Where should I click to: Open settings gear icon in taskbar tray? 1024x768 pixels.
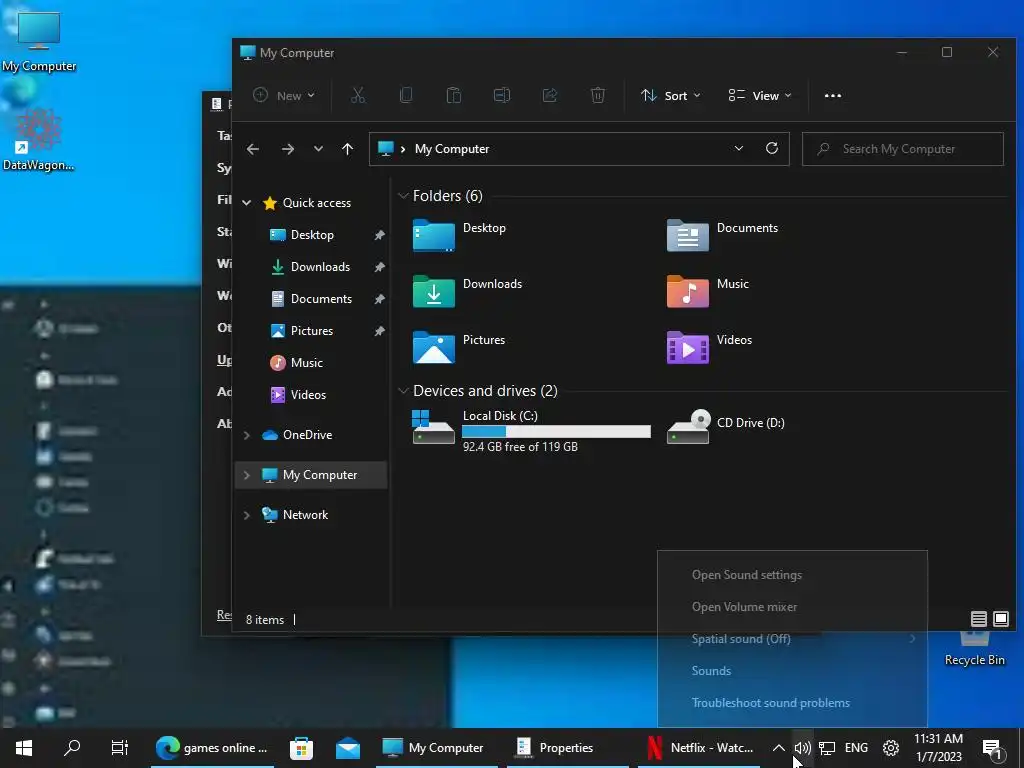coord(891,748)
